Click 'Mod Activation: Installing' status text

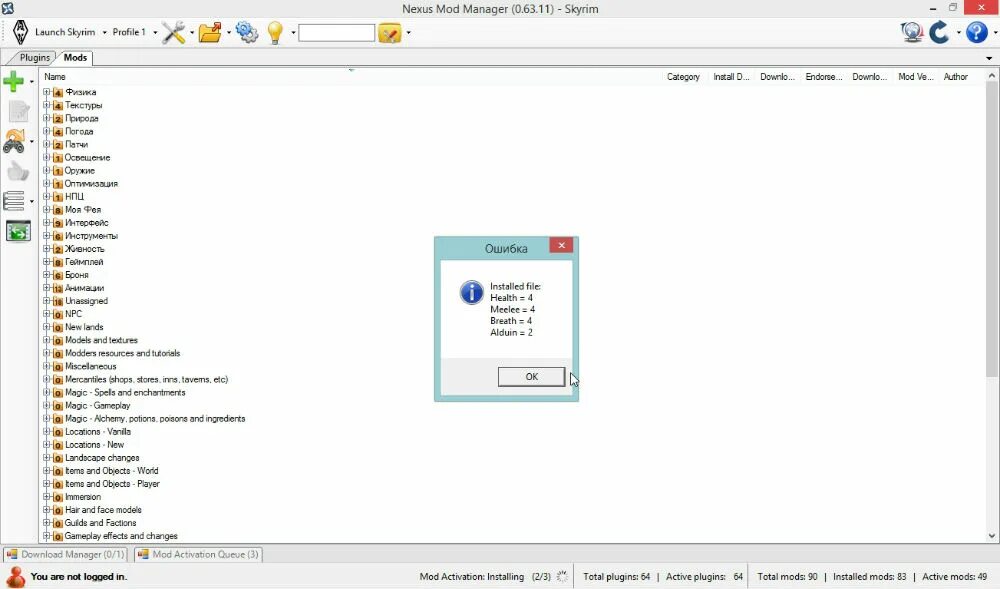click(x=472, y=577)
